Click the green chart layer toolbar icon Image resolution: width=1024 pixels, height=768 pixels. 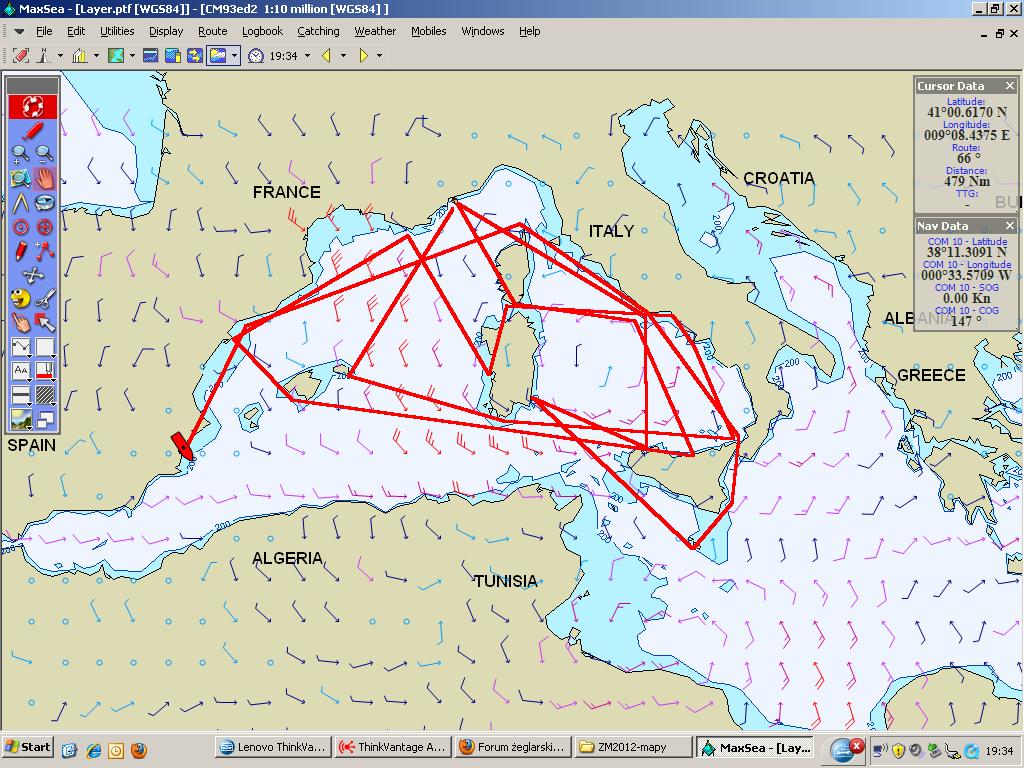tap(116, 56)
